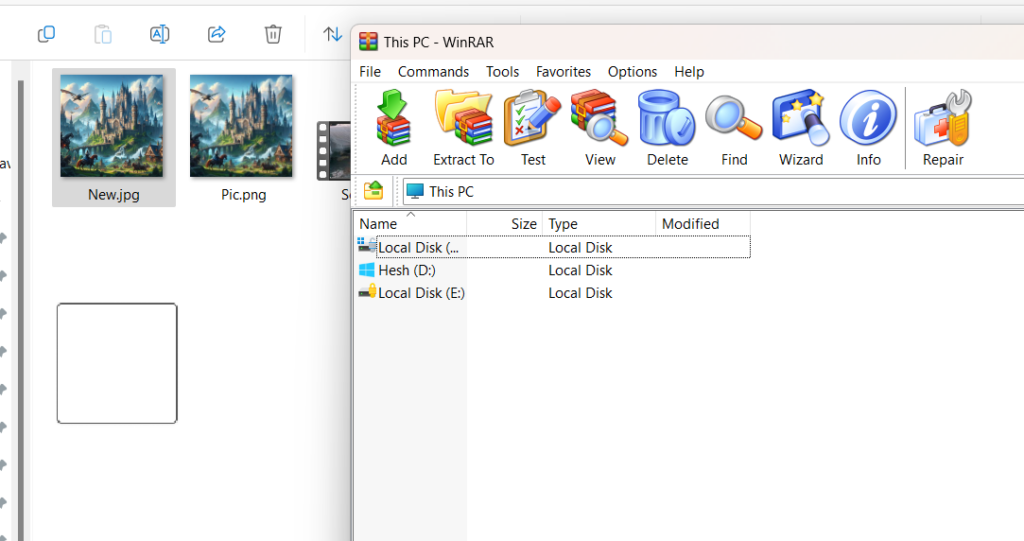Open the File menu
The height and width of the screenshot is (541, 1024).
pos(370,71)
